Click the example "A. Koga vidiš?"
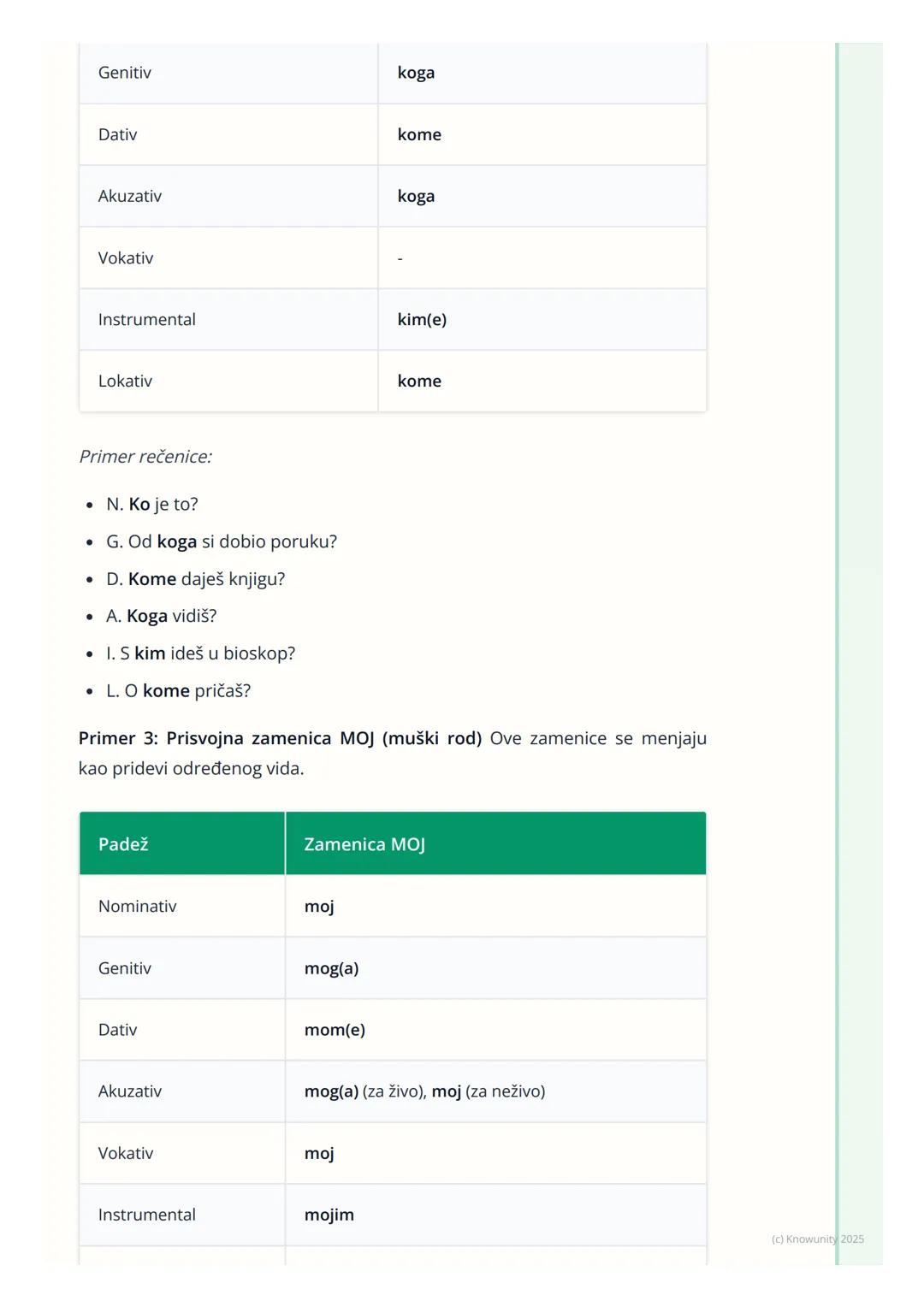924x1307 pixels. (x=162, y=616)
